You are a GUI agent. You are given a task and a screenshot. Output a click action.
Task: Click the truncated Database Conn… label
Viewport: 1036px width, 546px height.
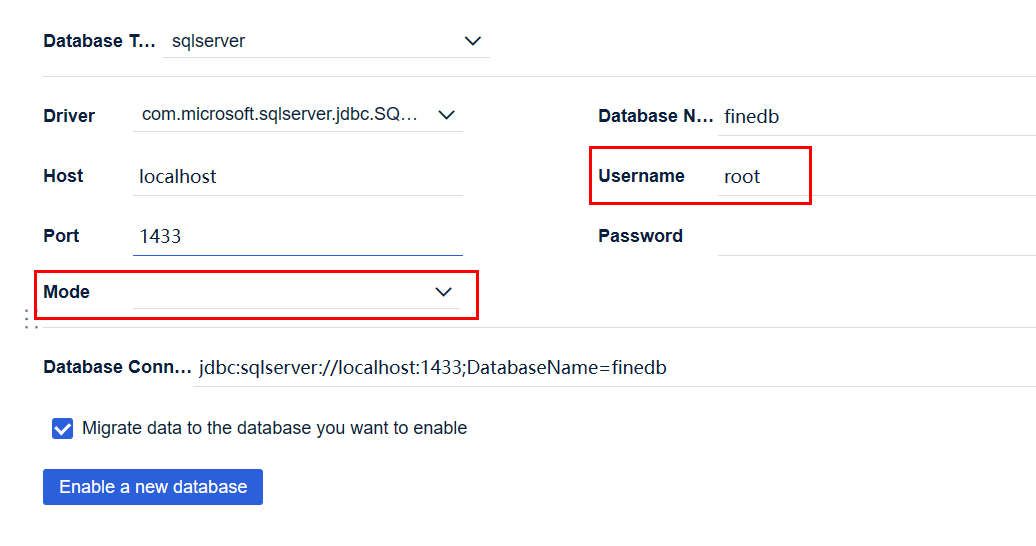coord(116,367)
